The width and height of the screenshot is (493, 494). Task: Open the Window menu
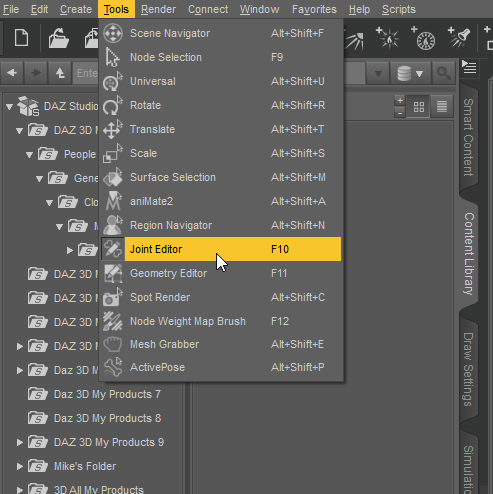click(x=259, y=9)
